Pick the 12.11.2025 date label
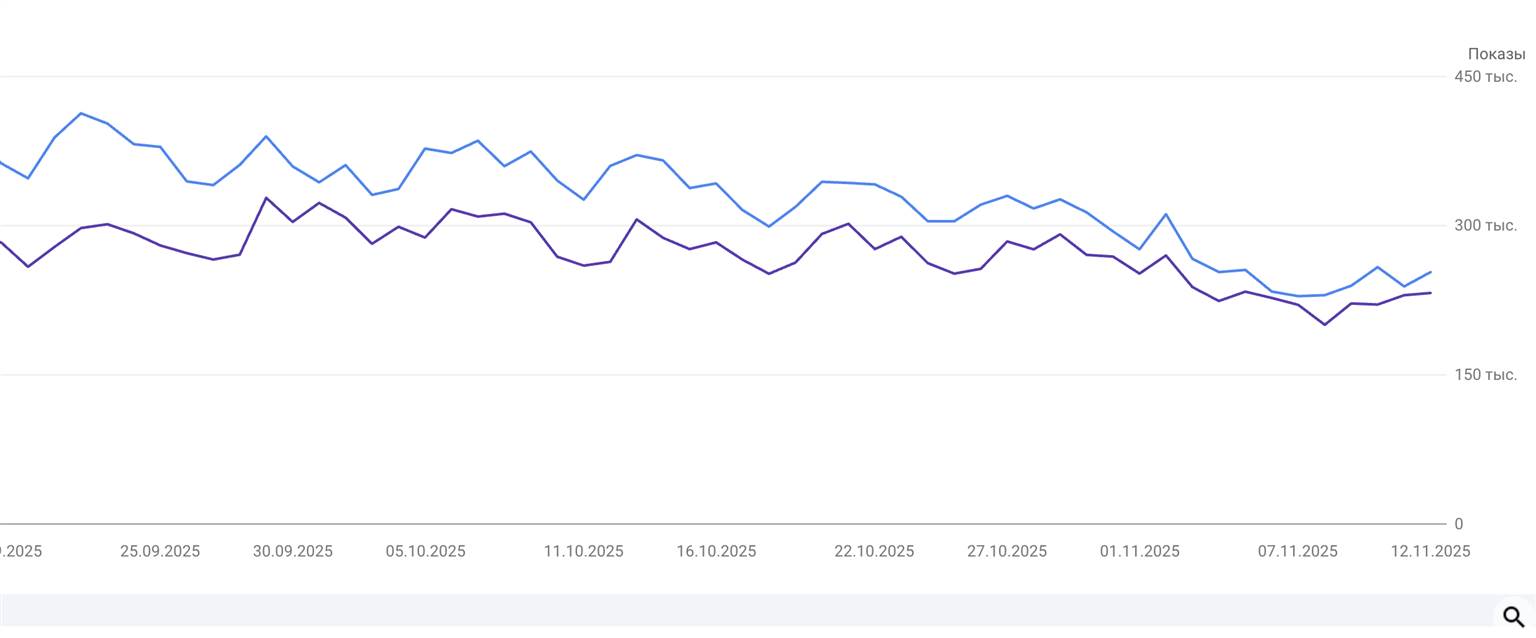 point(1431,551)
